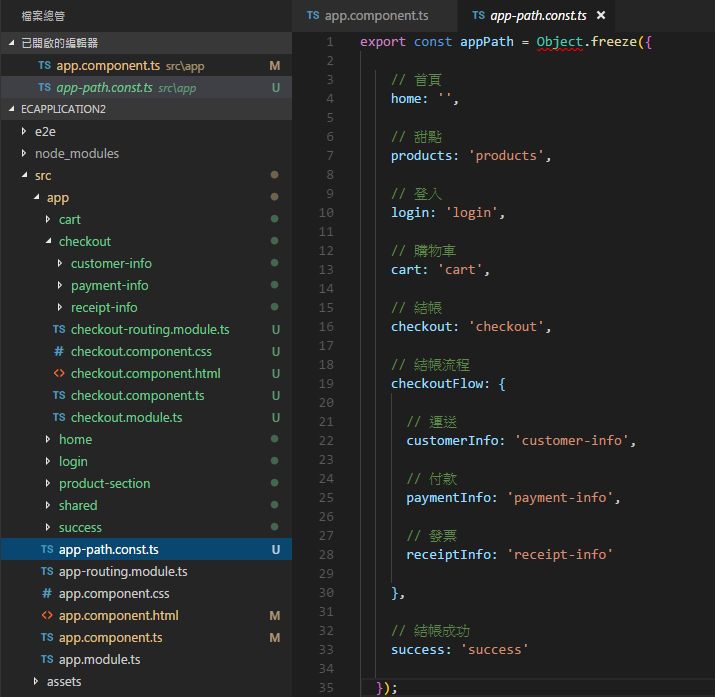716x697 pixels.
Task: Select app-path.const.ts in open editors list
Action: (x=146, y=88)
